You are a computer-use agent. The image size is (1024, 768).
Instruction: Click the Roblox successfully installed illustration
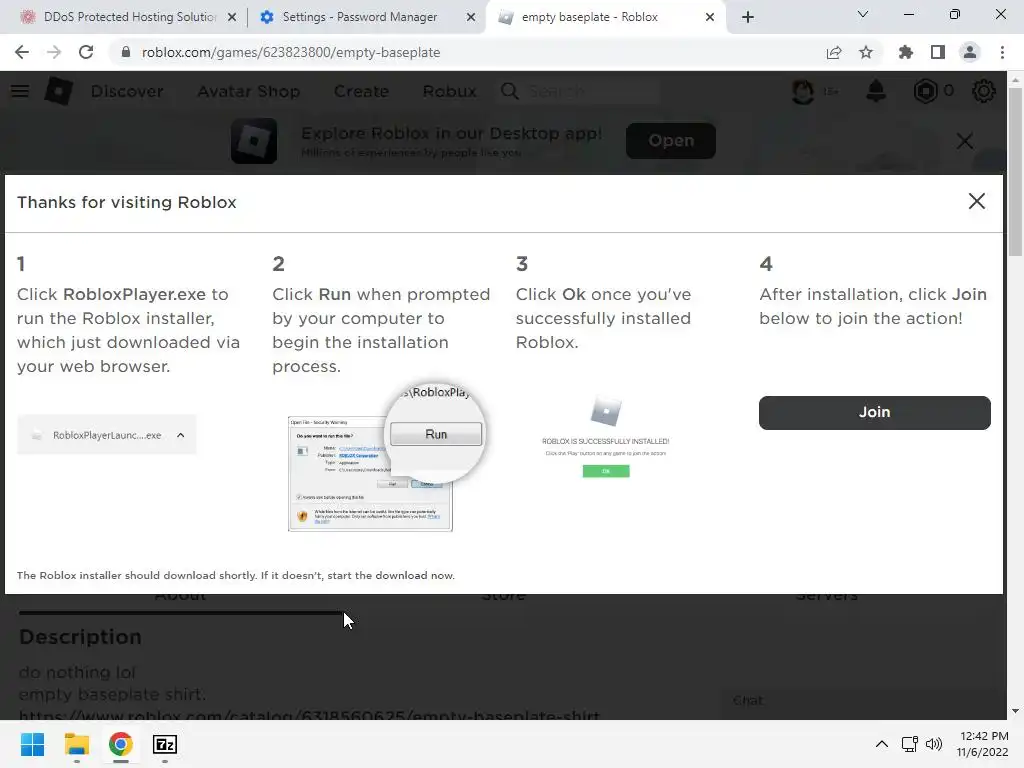coord(605,436)
